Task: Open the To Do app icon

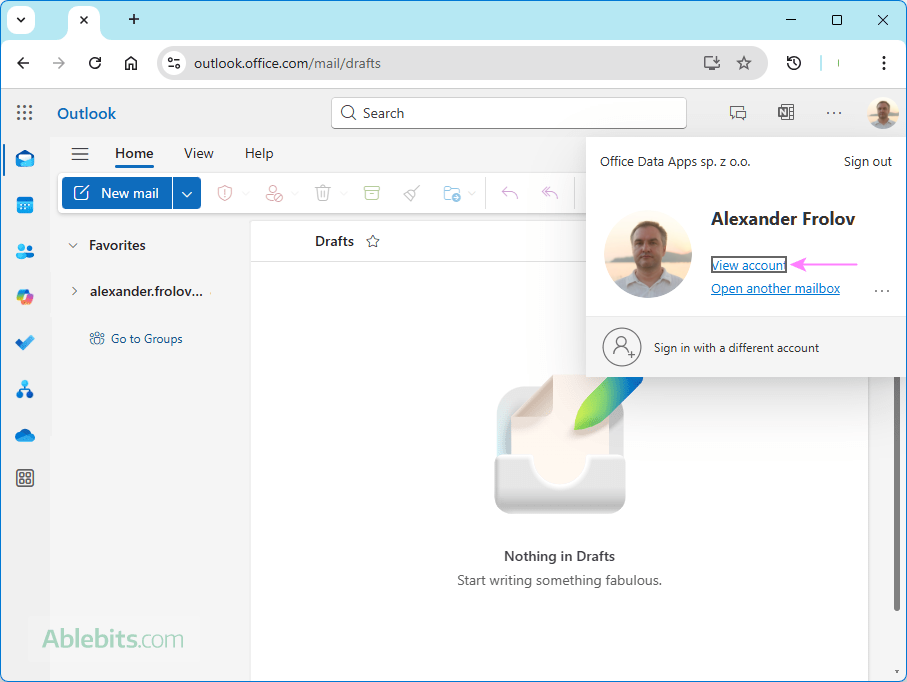Action: point(25,343)
